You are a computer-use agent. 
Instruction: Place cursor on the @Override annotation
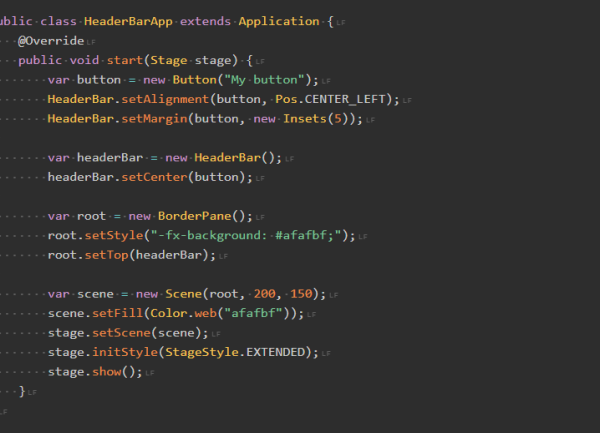[51, 40]
